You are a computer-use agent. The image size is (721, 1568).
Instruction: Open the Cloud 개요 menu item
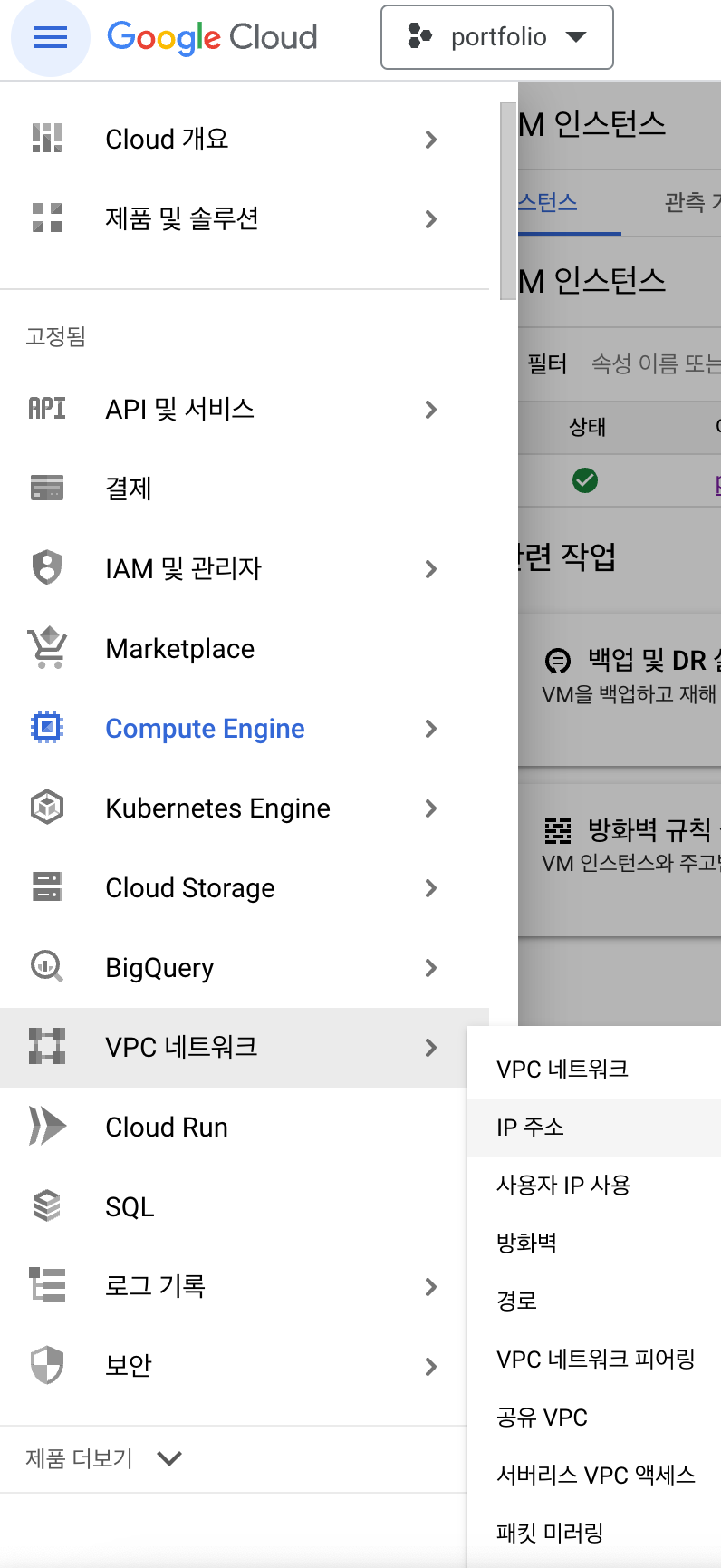tap(245, 140)
